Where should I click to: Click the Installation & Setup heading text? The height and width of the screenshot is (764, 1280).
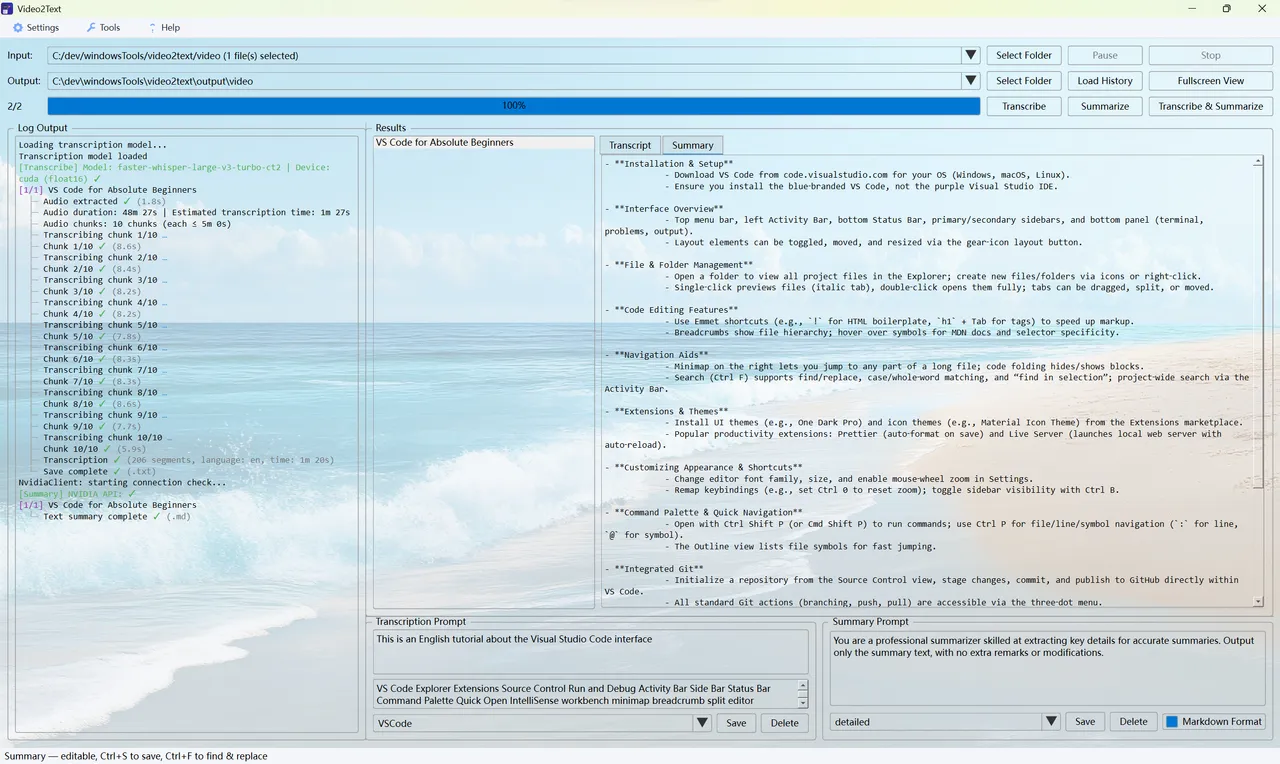[x=673, y=163]
